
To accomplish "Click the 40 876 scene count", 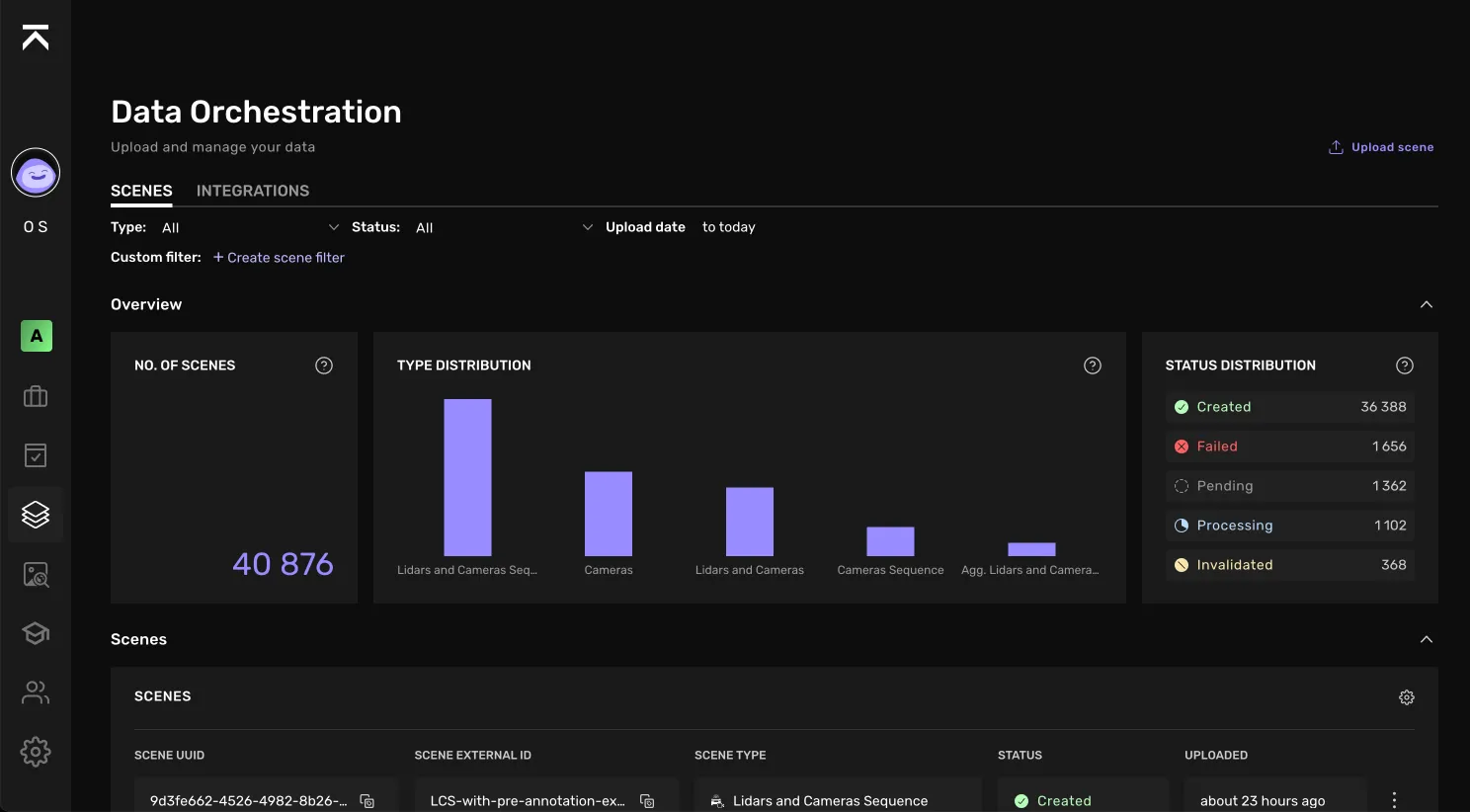I will (x=283, y=564).
